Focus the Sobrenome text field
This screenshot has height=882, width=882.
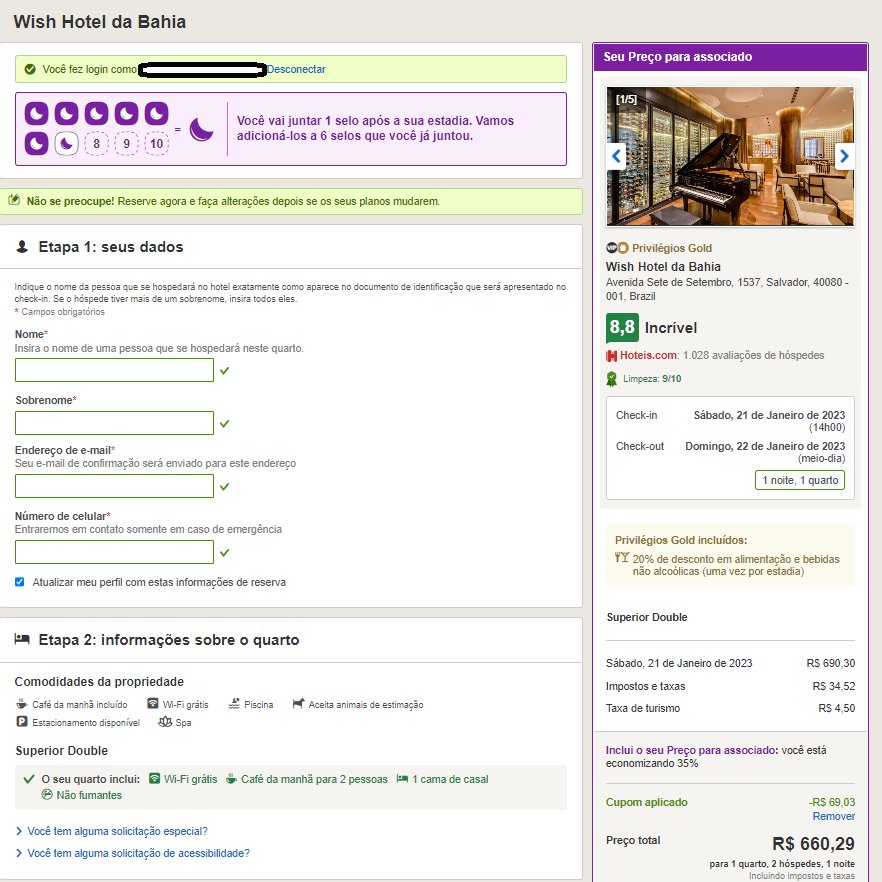coord(114,423)
